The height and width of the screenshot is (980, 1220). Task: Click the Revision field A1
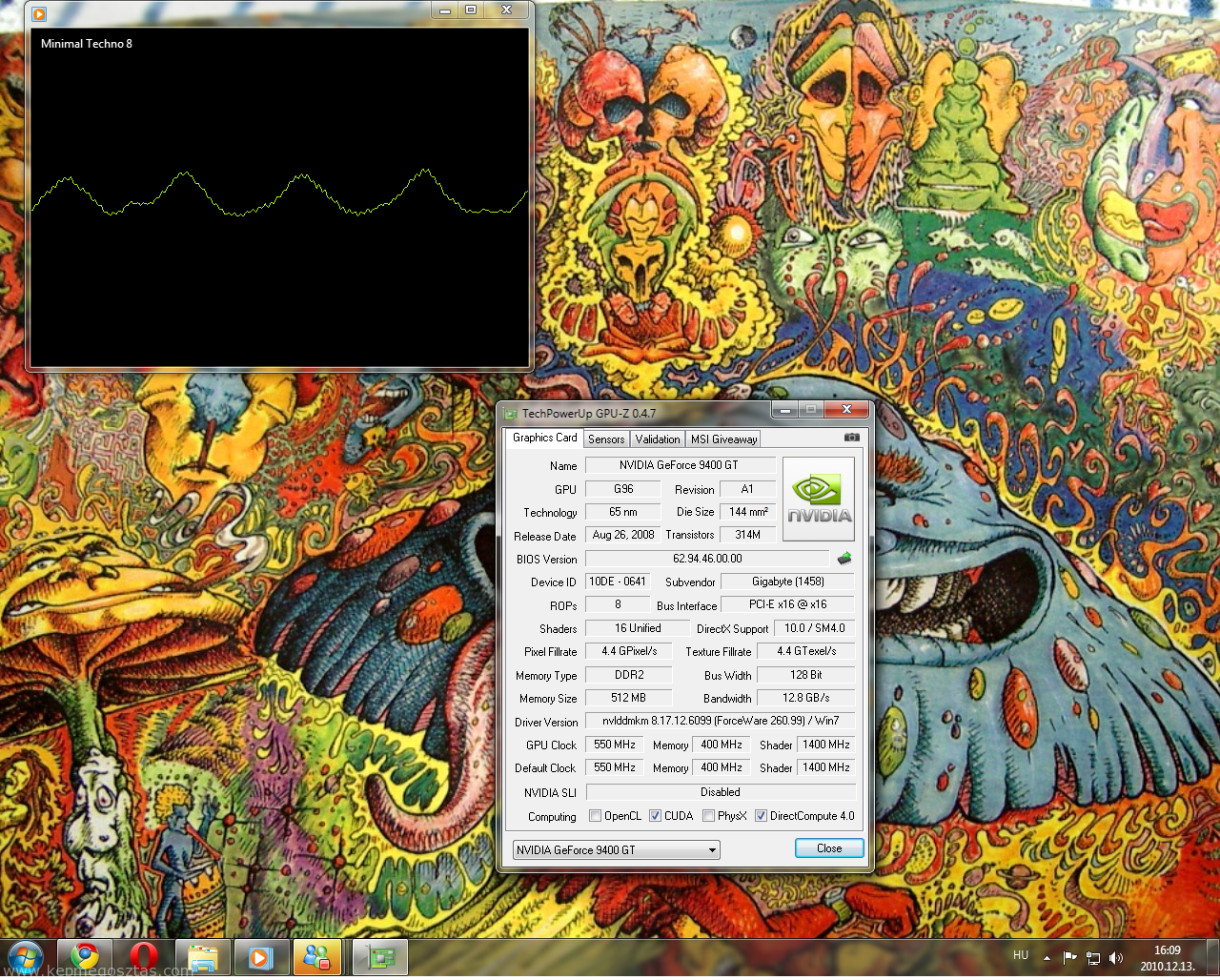747,489
